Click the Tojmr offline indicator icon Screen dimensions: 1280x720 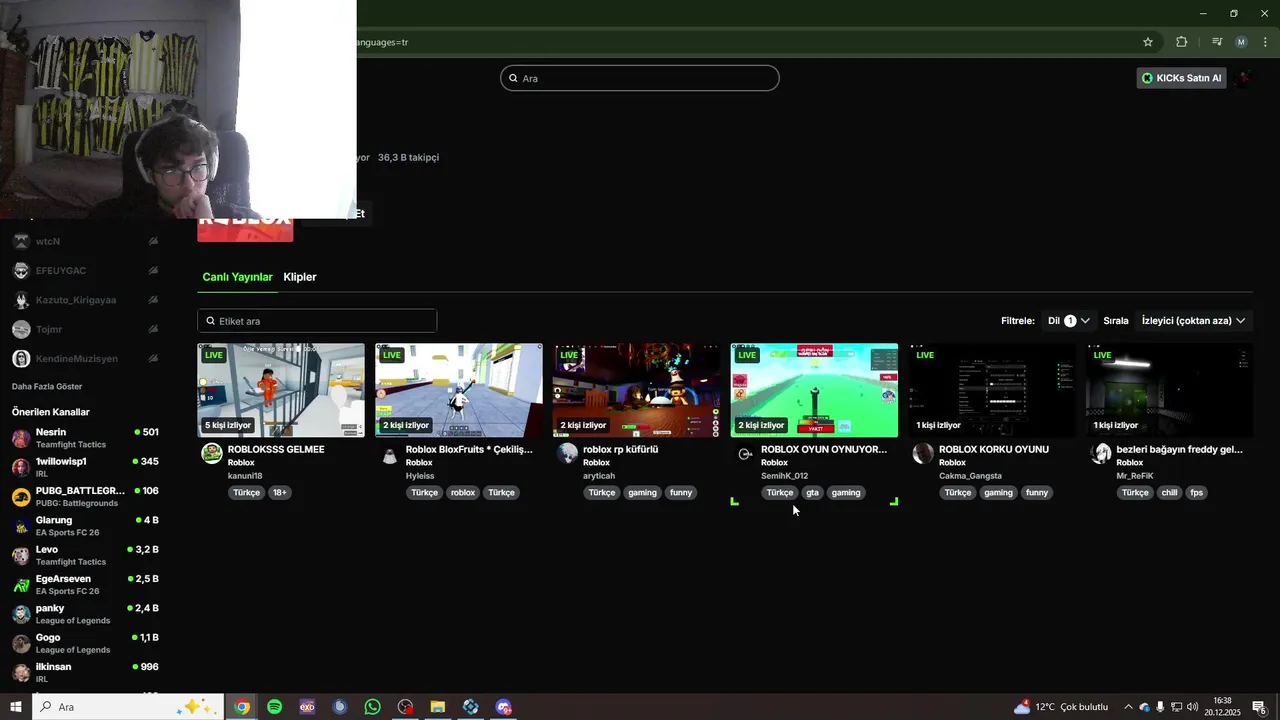(153, 329)
